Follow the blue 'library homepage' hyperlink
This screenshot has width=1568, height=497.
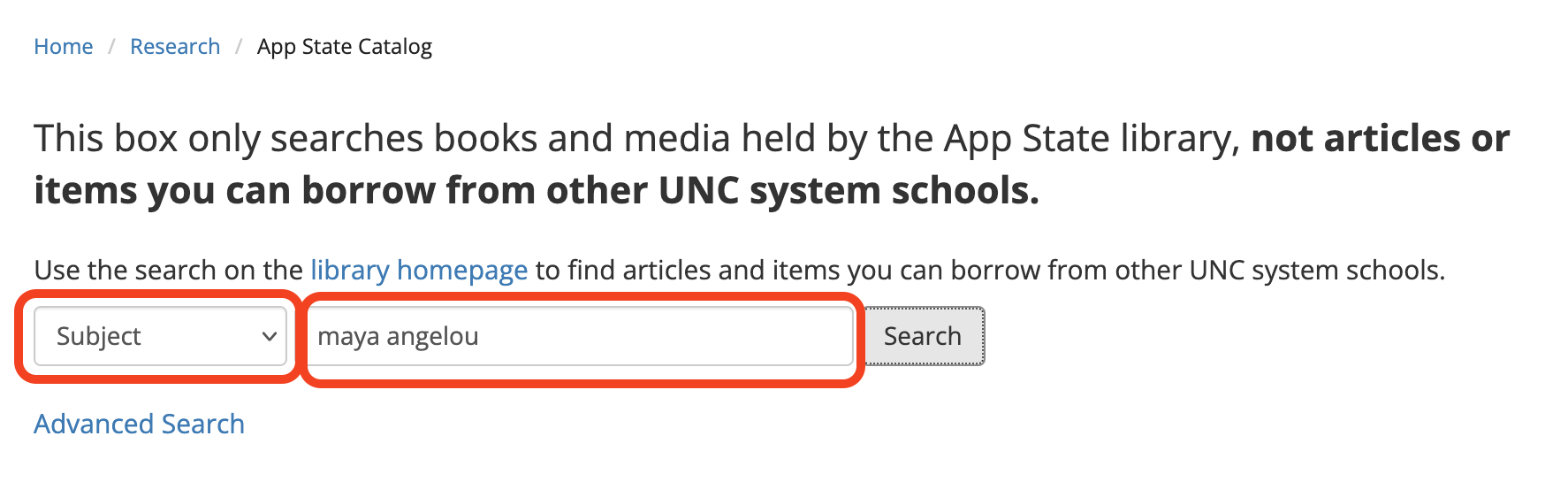click(x=419, y=270)
